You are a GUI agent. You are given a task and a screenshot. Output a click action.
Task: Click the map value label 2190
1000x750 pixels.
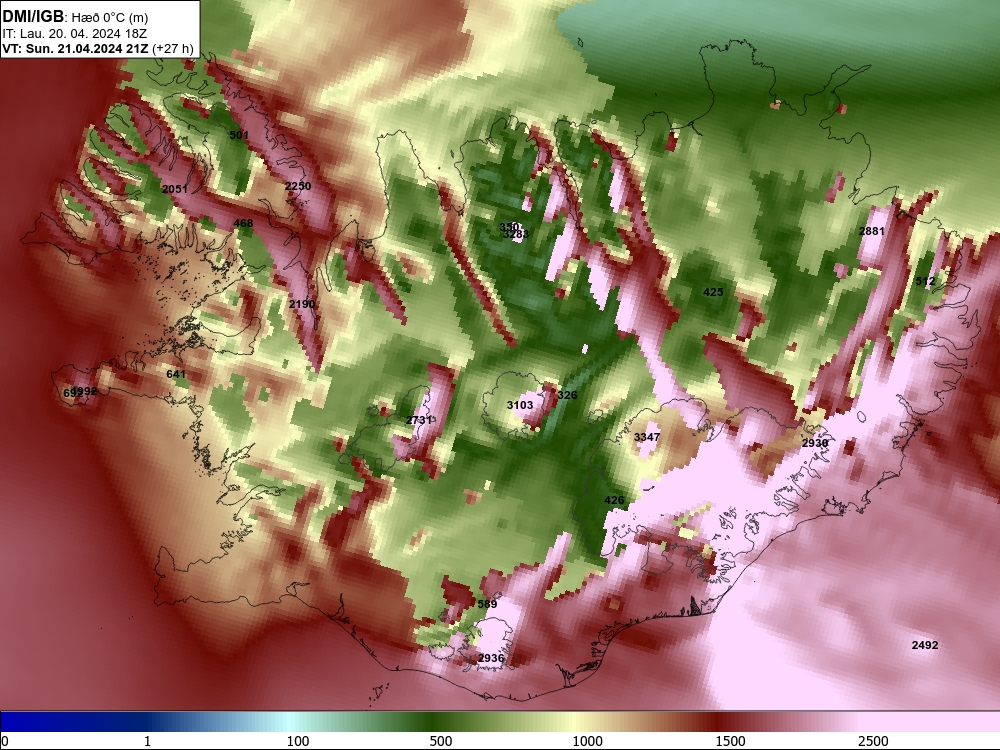point(302,304)
